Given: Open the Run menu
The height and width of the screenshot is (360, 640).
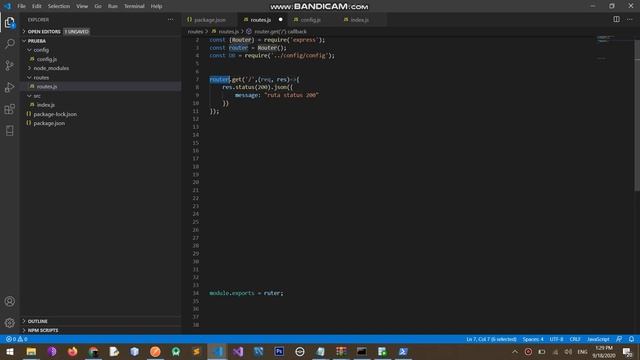Looking at the screenshot, I should tap(113, 6).
